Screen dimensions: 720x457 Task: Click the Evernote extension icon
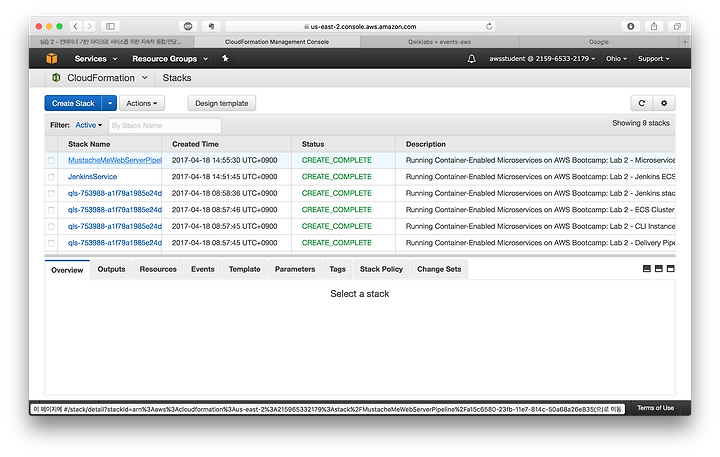tap(211, 26)
